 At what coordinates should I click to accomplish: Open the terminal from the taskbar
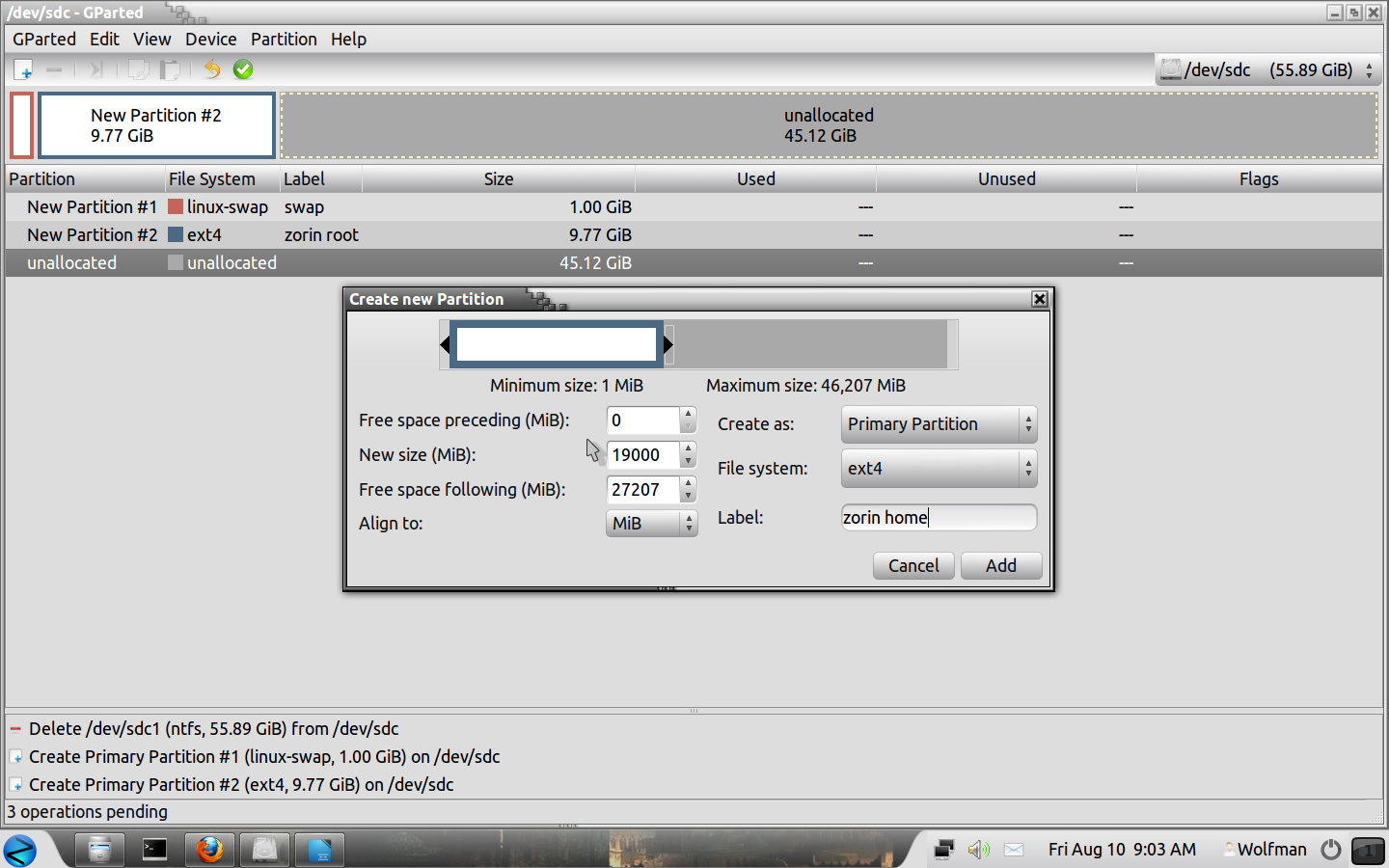tap(154, 850)
